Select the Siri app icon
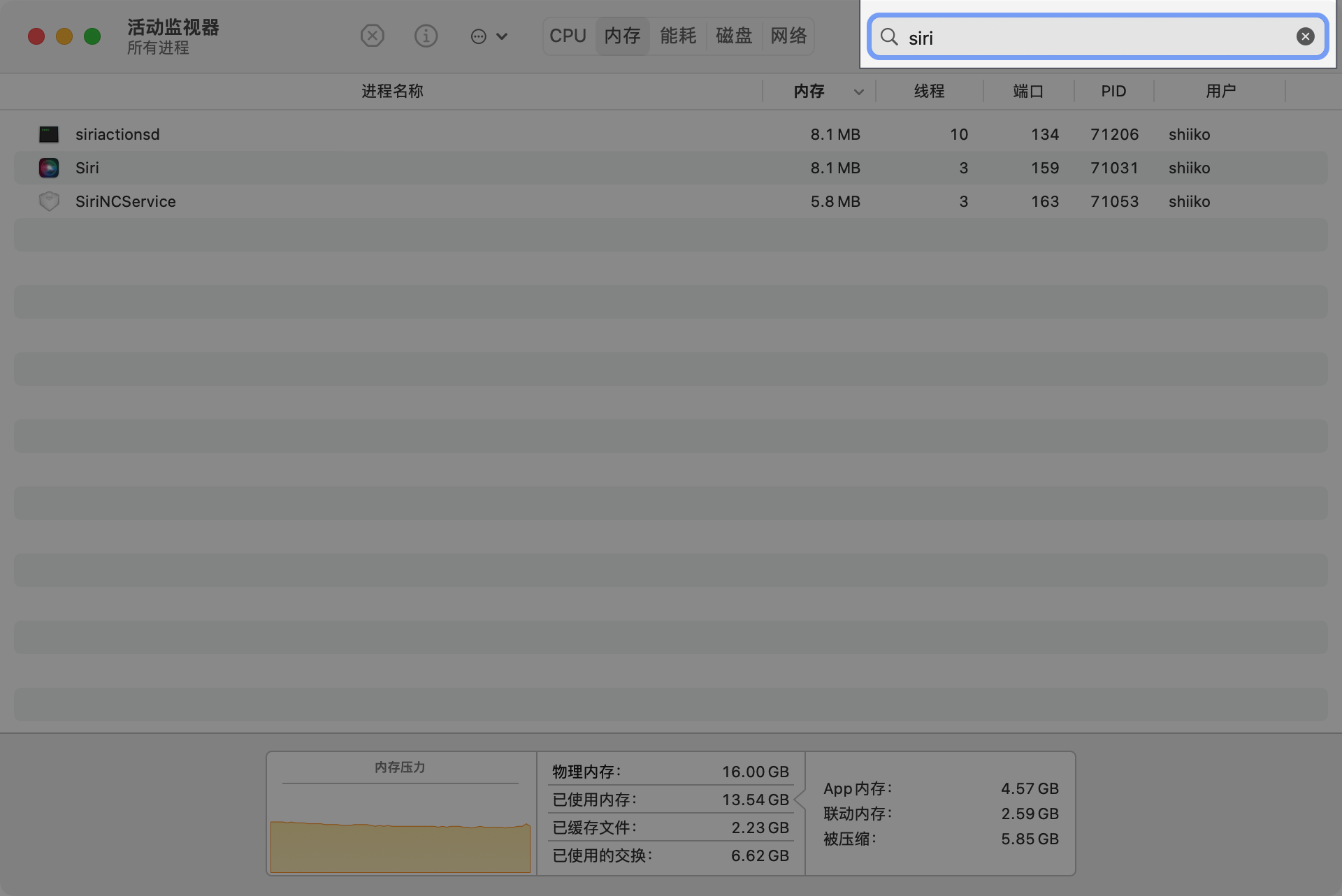This screenshot has width=1342, height=896. (49, 168)
